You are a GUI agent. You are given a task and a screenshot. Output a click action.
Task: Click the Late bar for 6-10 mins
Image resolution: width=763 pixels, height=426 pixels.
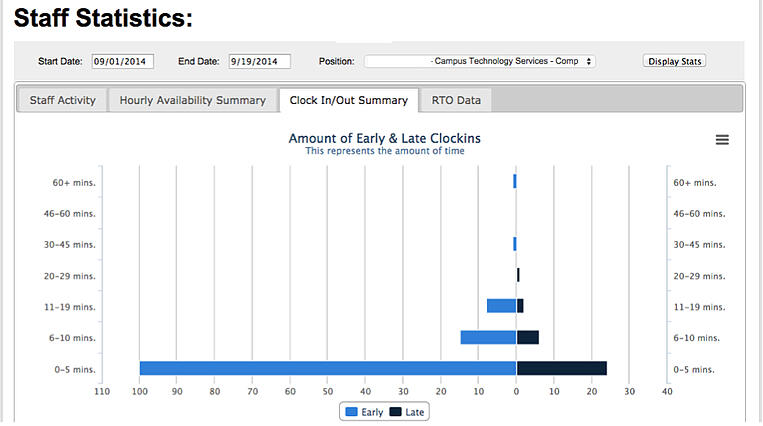(x=527, y=337)
